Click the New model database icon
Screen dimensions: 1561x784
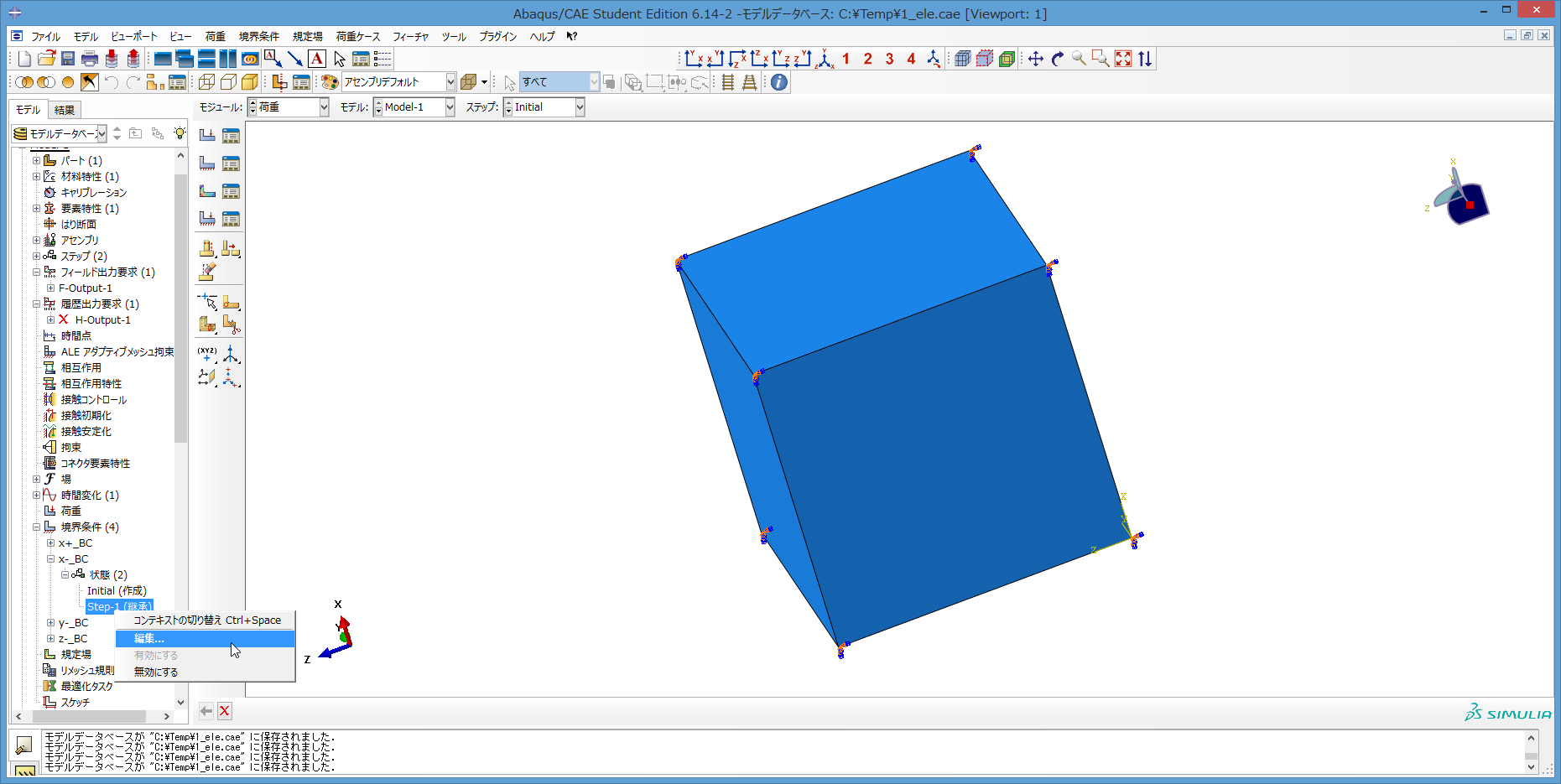click(24, 59)
